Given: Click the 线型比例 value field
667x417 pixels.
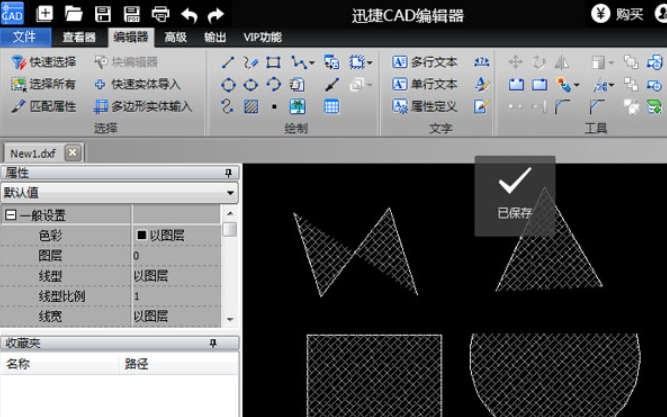Looking at the screenshot, I should point(177,296).
